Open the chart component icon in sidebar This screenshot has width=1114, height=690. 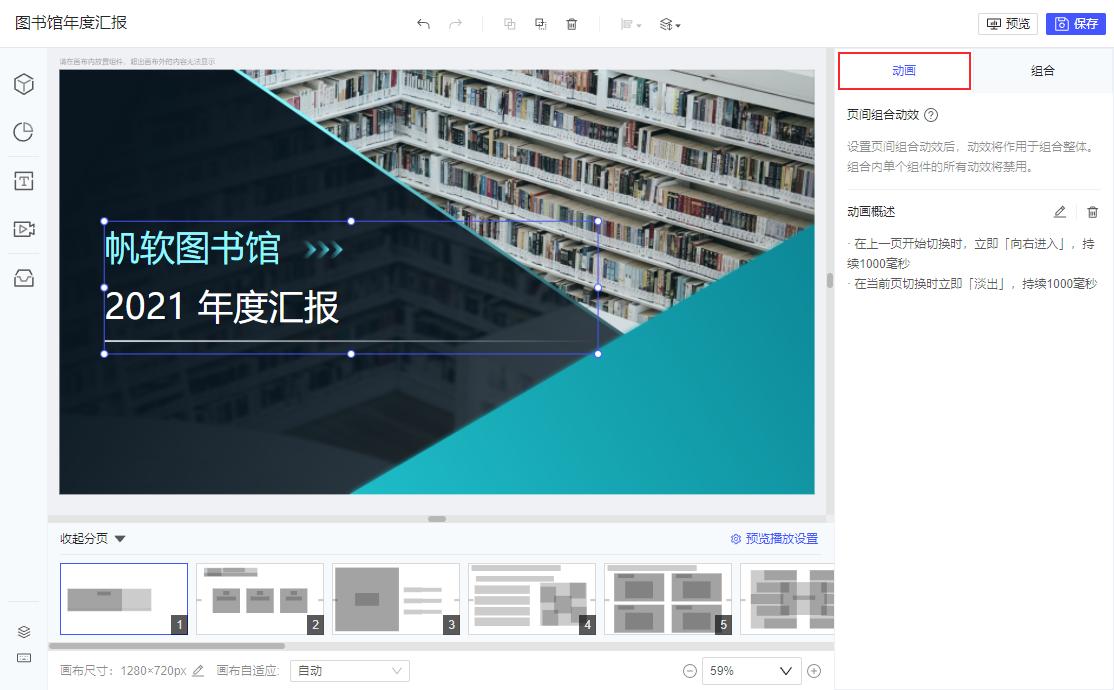click(x=24, y=131)
